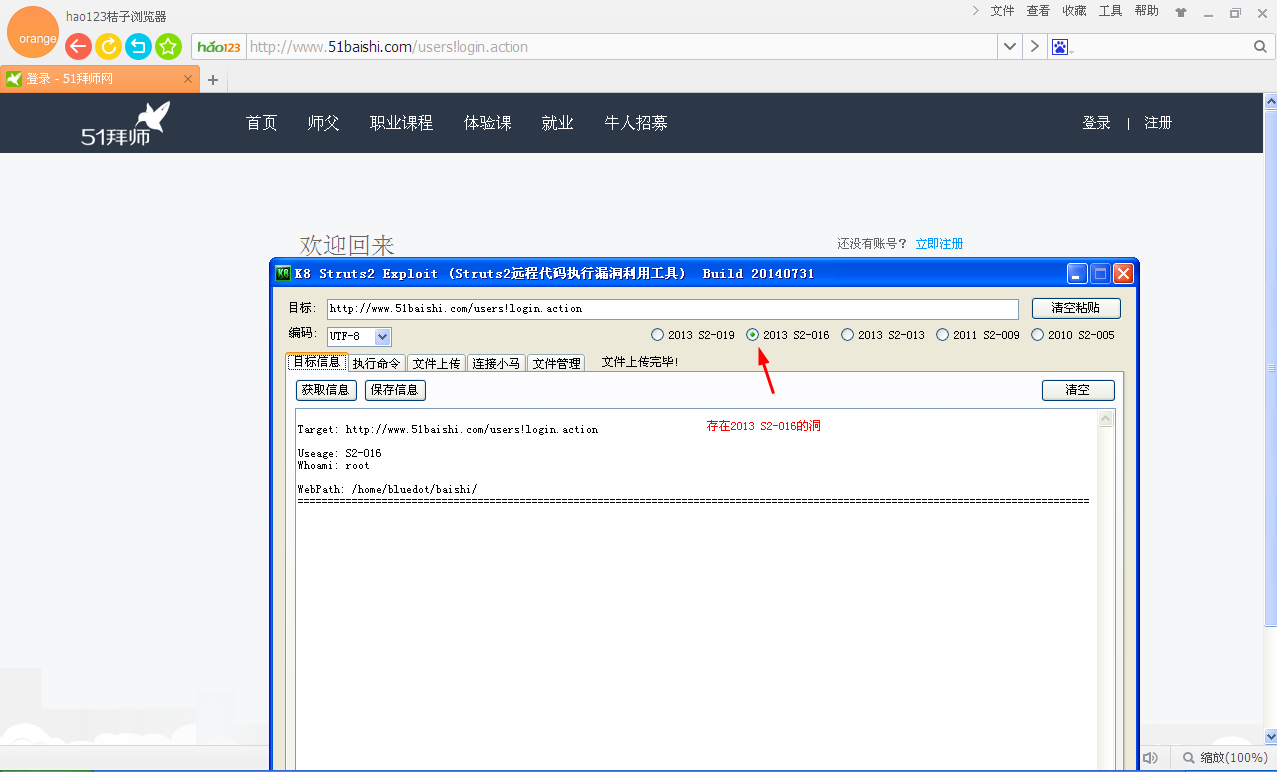Minimize the K8 Struts2 Exploit window
This screenshot has height=772, width=1277.
1077,273
